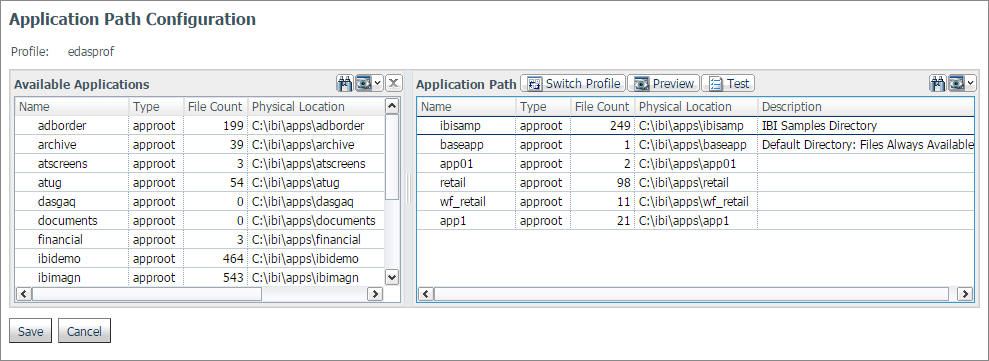Click right arrow on Available Applications horizontal scrollbar
The image size is (989, 361).
[x=375, y=293]
